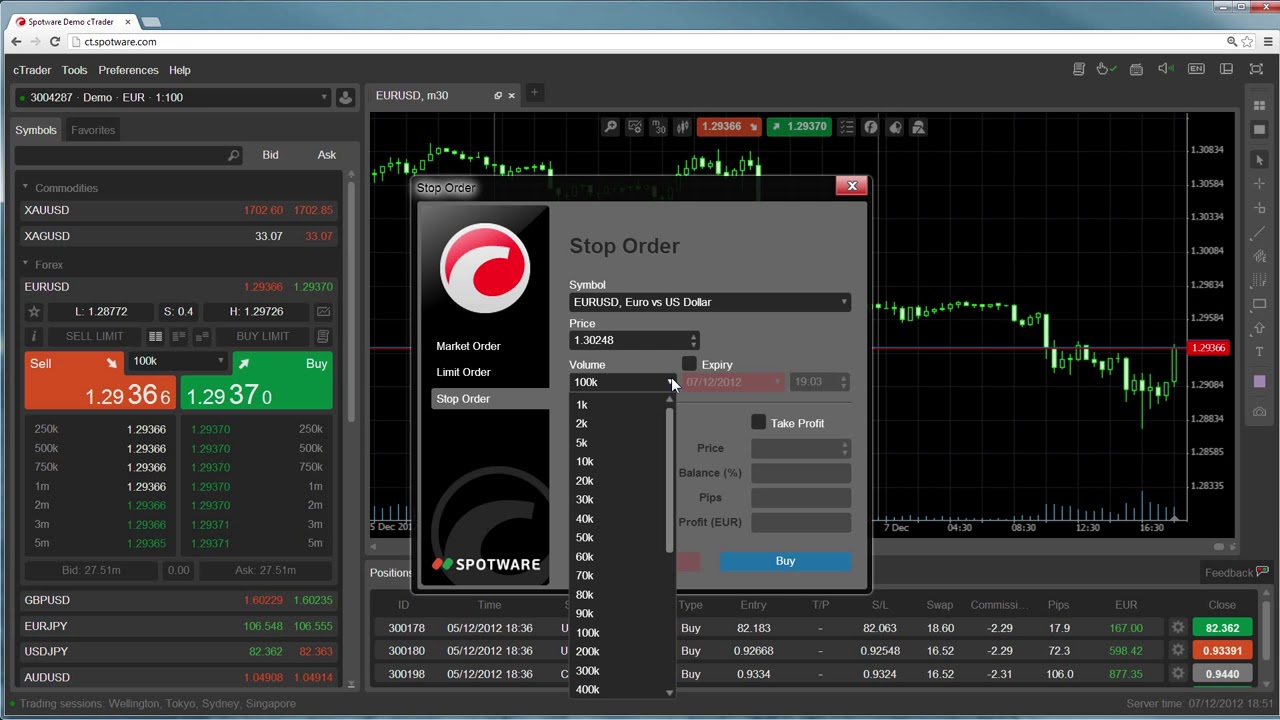Viewport: 1280px width, 720px height.
Task: Select the cursor pointer tool in right toolbar
Action: 1259,160
